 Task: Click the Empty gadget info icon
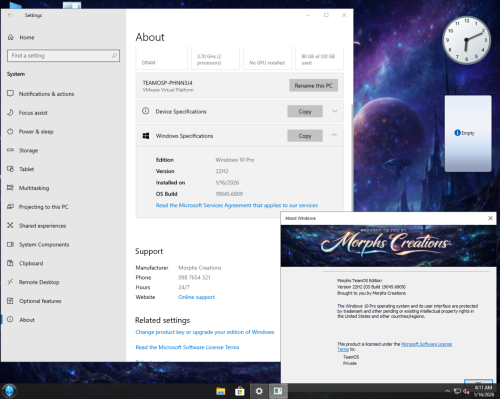click(457, 133)
